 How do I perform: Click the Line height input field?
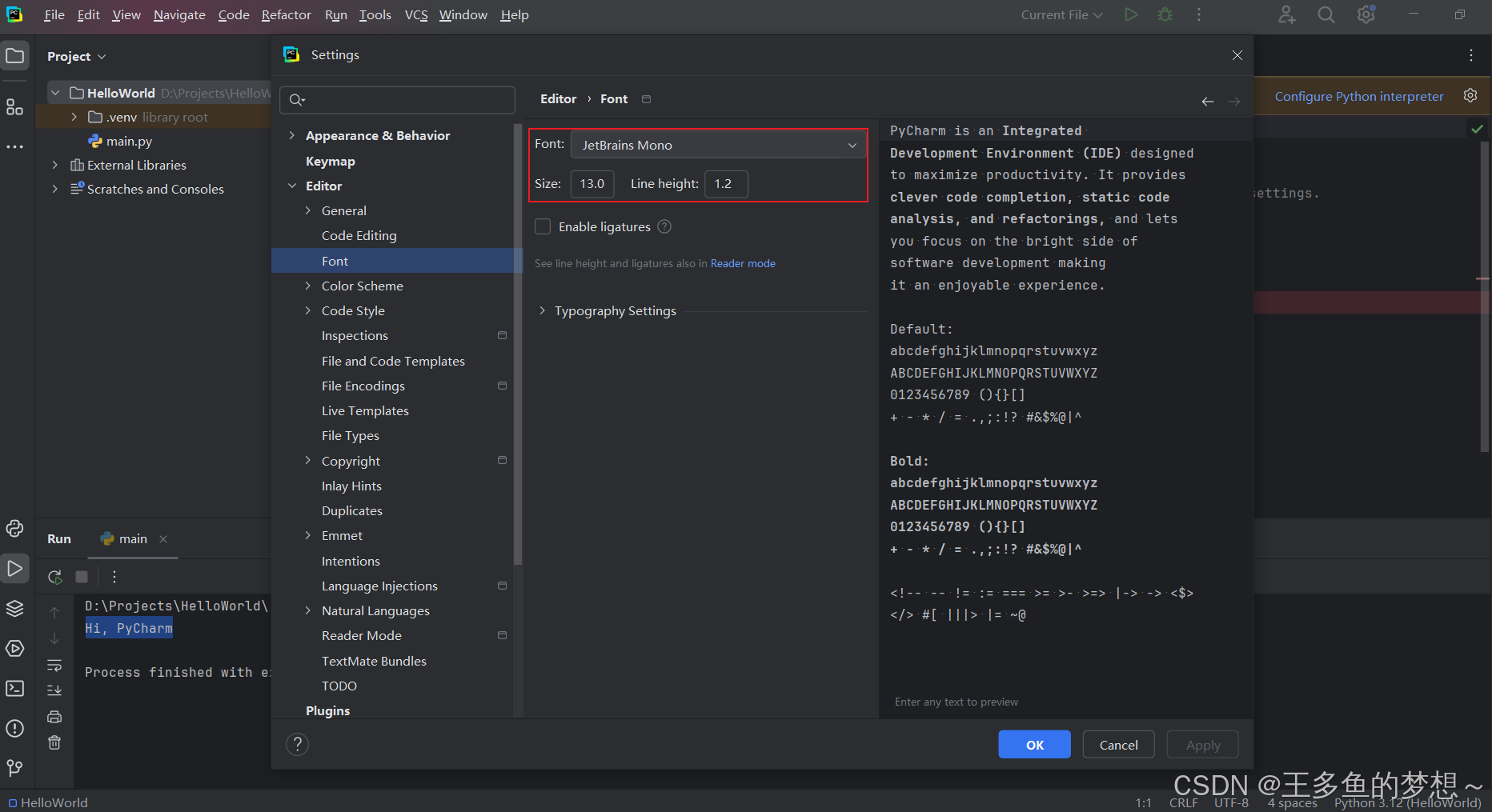726,184
